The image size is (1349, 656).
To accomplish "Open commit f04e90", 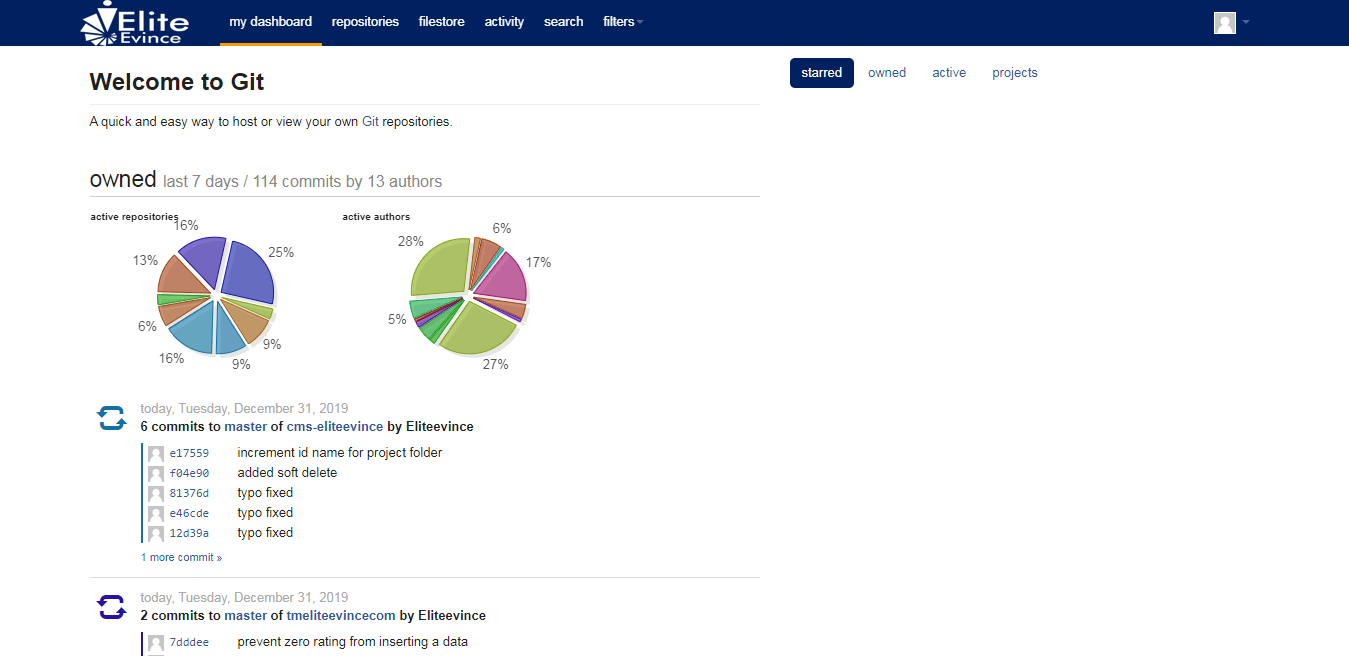I will click(189, 474).
